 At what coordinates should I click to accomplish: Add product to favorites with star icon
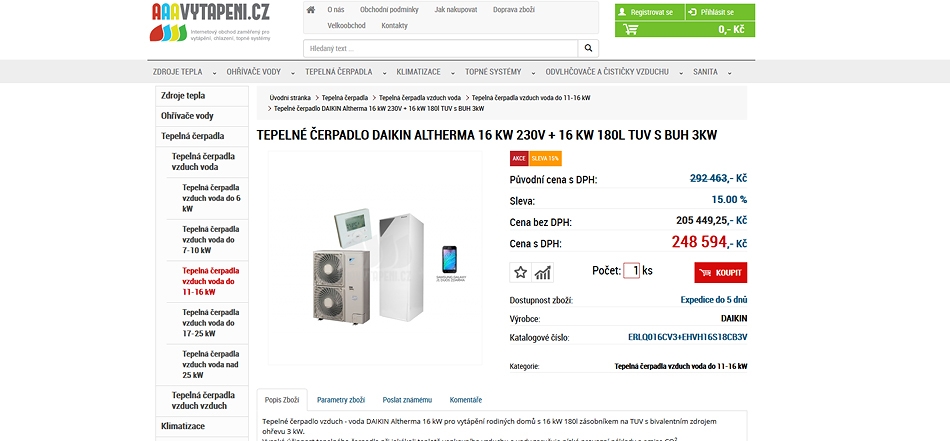click(520, 273)
